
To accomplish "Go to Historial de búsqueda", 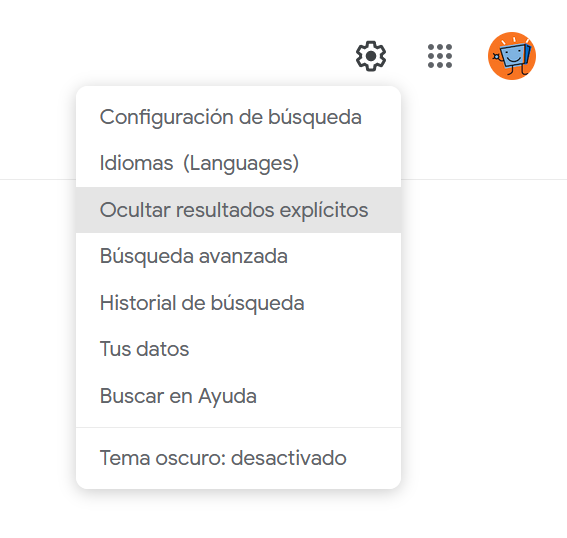I will click(x=238, y=303).
